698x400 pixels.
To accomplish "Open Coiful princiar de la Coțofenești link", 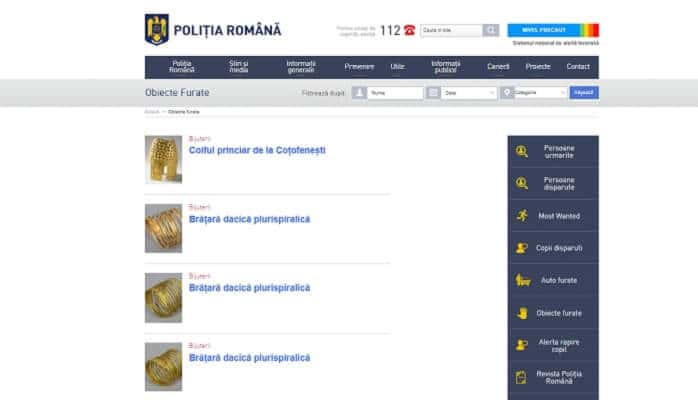I will (x=257, y=150).
